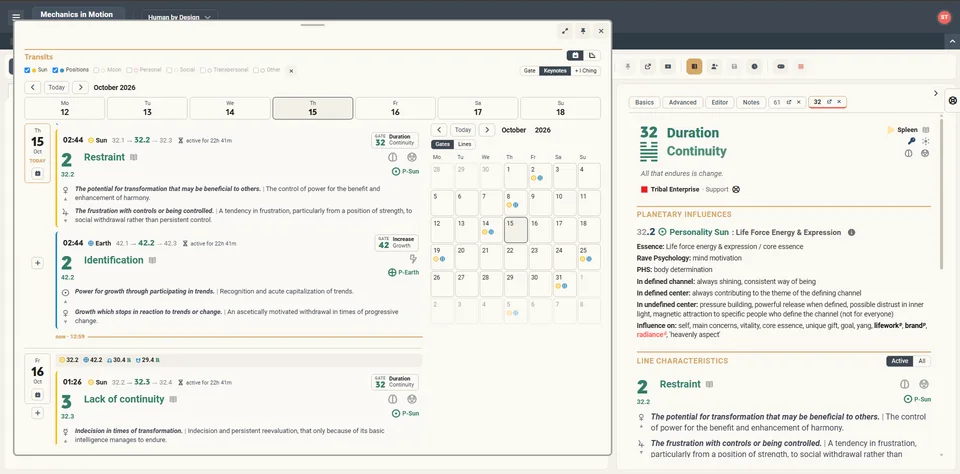The image size is (960, 474).
Task: Click the key icon under Spleen
Action: pyautogui.click(x=911, y=141)
